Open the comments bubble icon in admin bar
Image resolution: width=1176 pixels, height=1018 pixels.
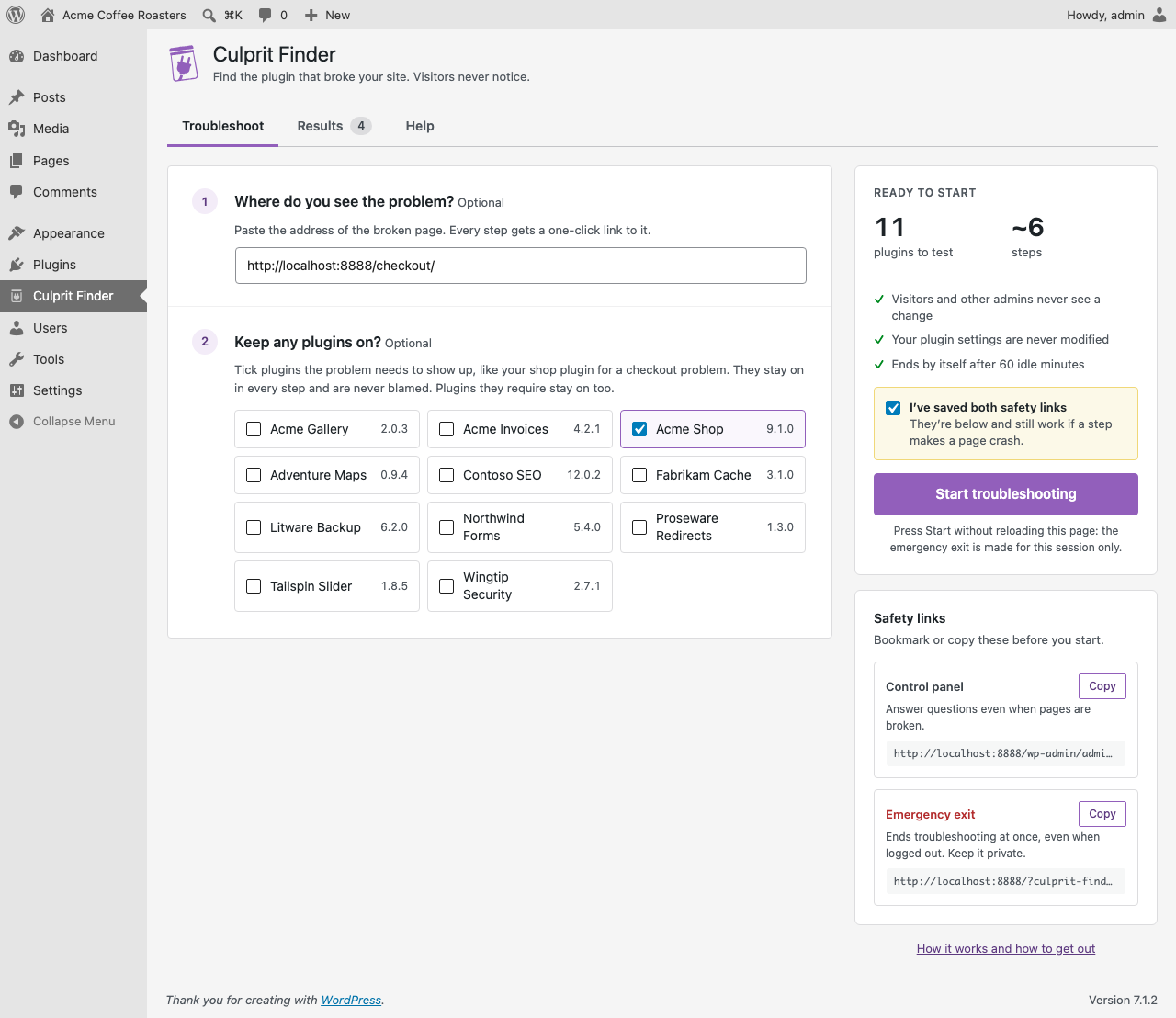(x=265, y=15)
